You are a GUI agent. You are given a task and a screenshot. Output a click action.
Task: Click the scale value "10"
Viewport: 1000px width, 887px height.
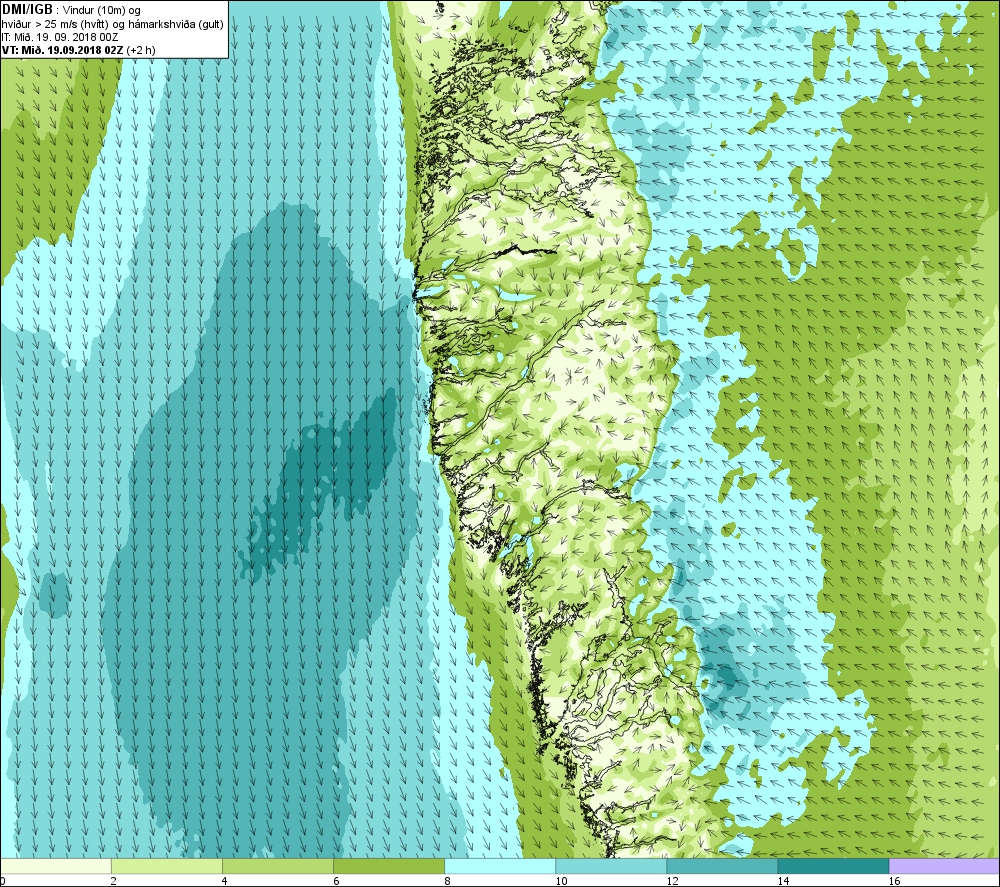pyautogui.click(x=561, y=881)
